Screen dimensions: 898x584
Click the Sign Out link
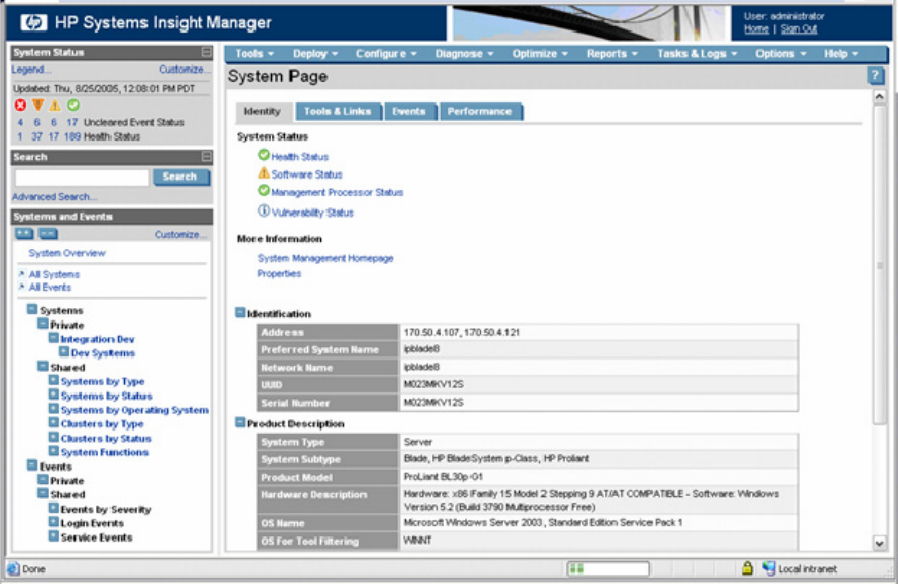pyautogui.click(x=799, y=29)
